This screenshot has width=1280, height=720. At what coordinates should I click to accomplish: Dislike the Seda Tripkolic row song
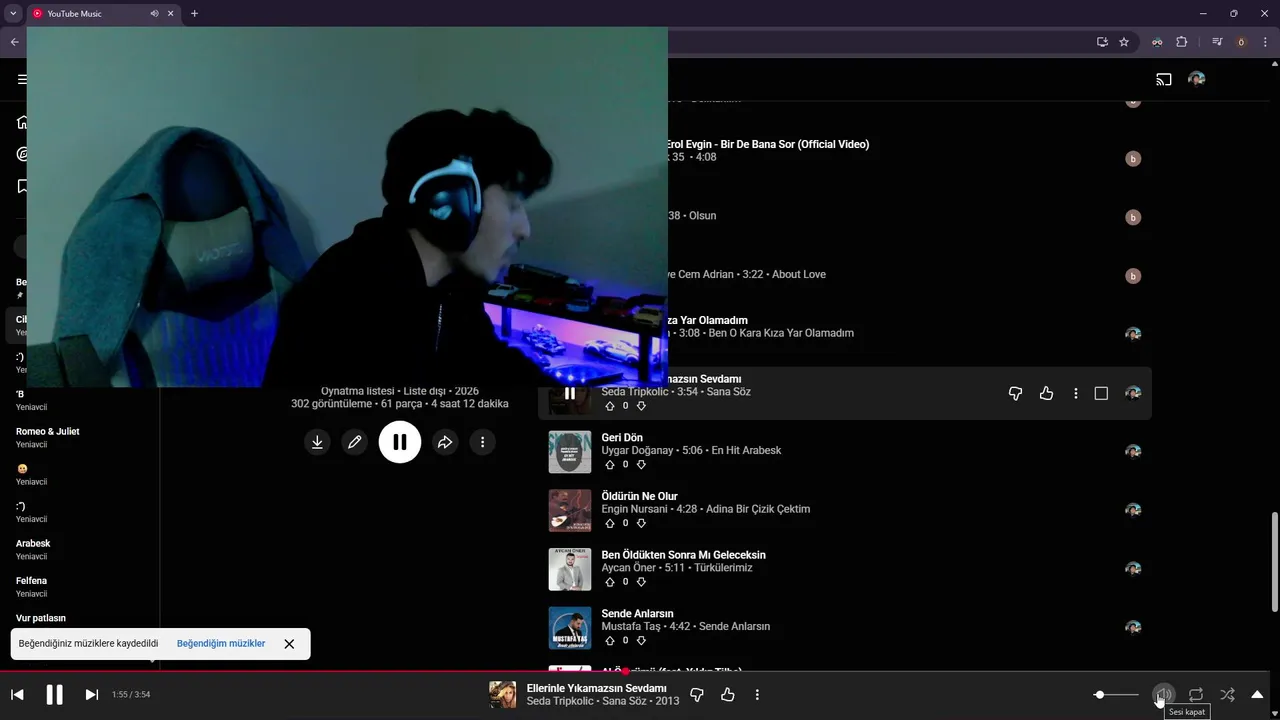point(1015,394)
